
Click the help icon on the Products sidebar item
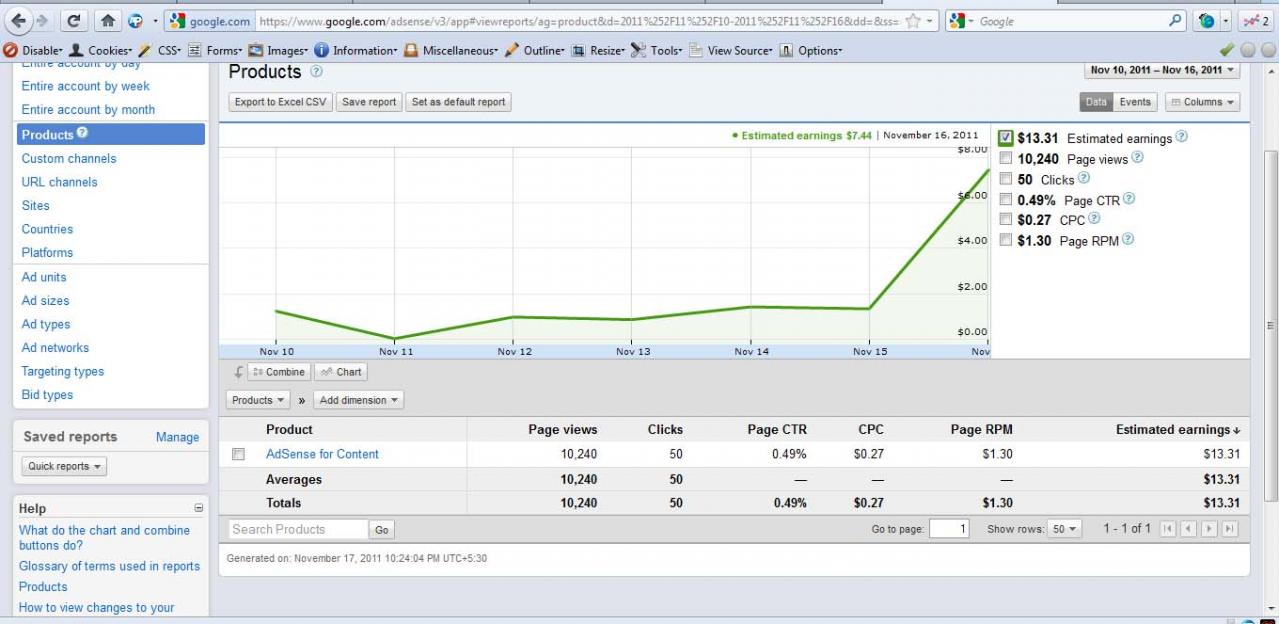click(x=82, y=133)
